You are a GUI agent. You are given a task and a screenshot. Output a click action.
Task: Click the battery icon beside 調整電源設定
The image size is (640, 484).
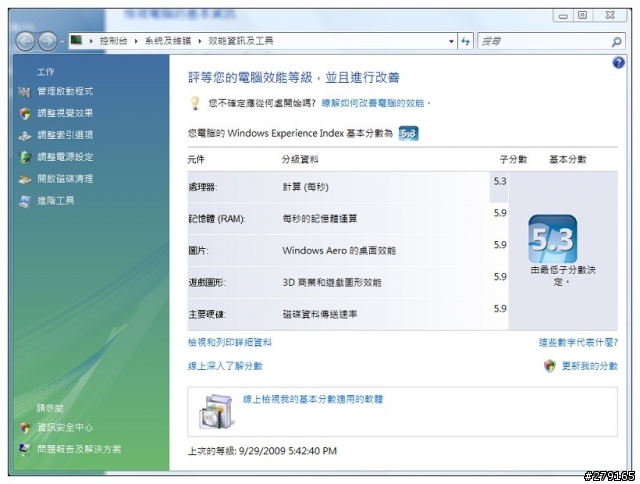25,158
